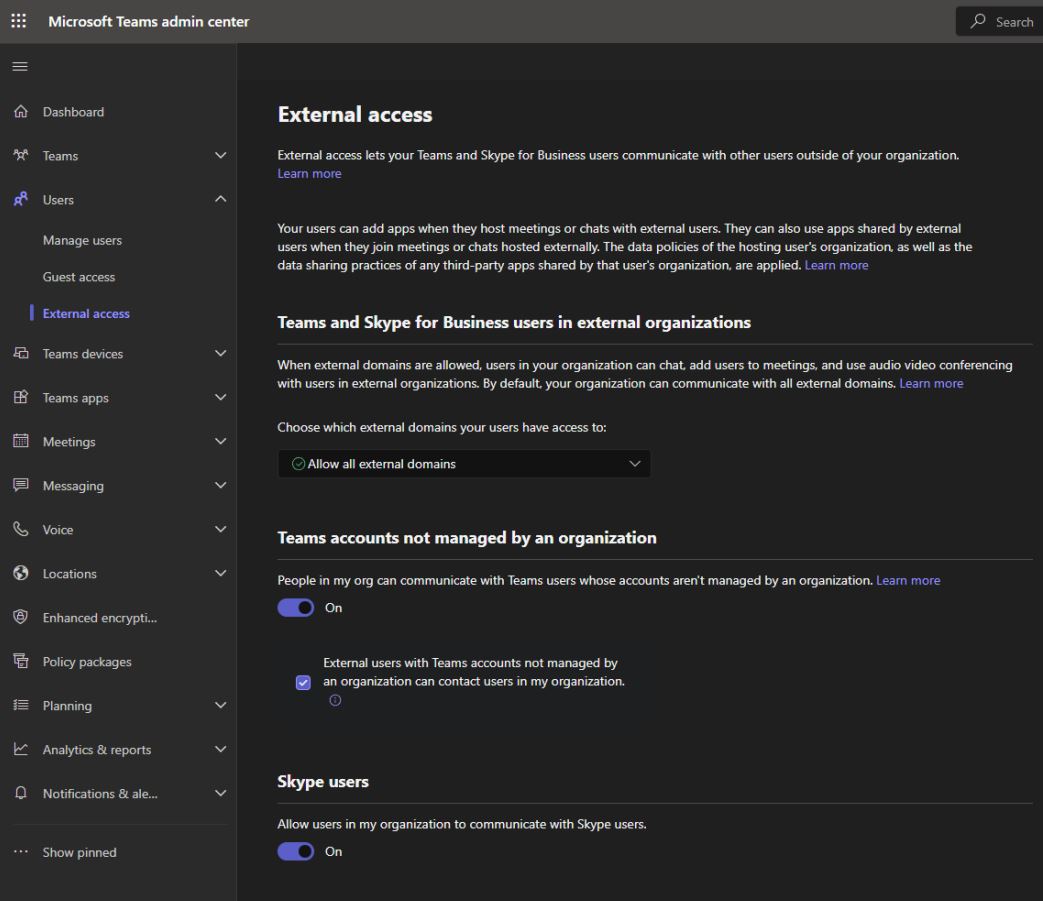Click the Locations globe icon
Viewport: 1043px width, 901px height.
click(21, 573)
